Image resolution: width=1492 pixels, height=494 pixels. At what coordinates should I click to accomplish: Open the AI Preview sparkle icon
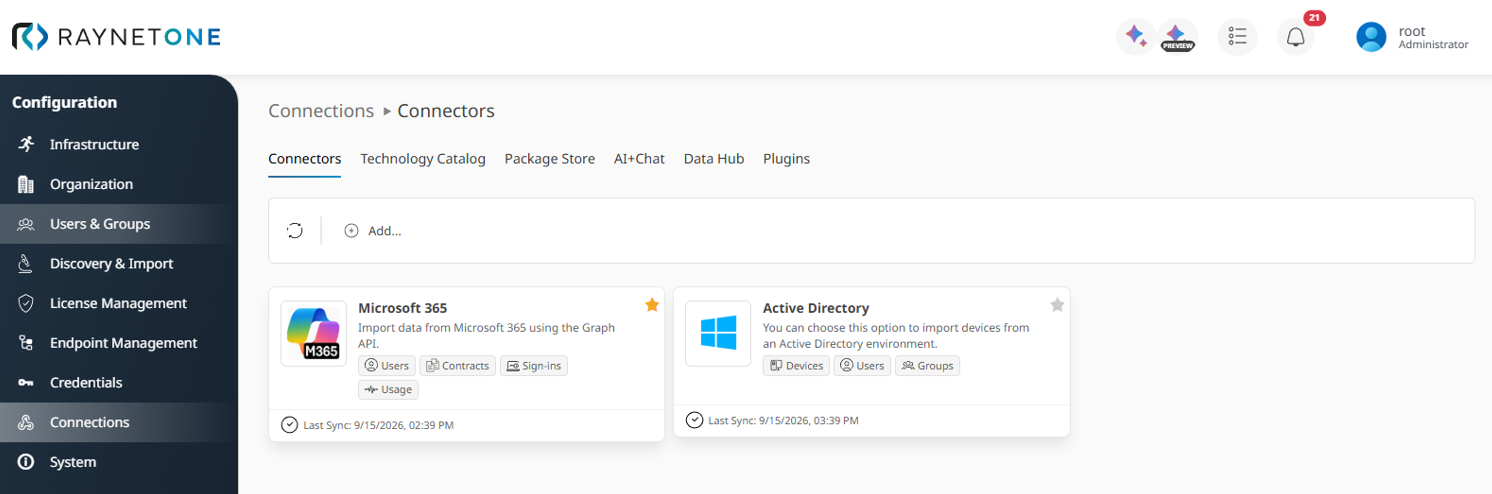pyautogui.click(x=1178, y=37)
